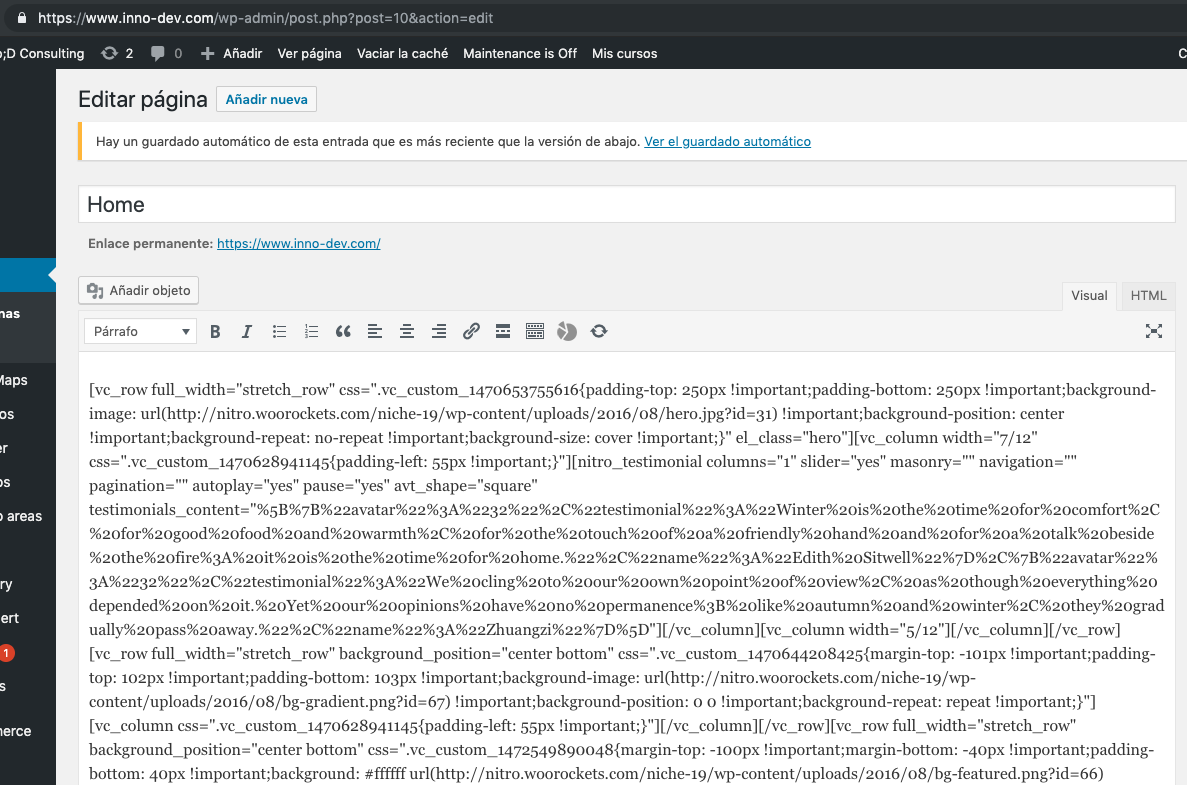
Task: Toggle the toolbar kitchen sink
Action: pyautogui.click(x=534, y=332)
